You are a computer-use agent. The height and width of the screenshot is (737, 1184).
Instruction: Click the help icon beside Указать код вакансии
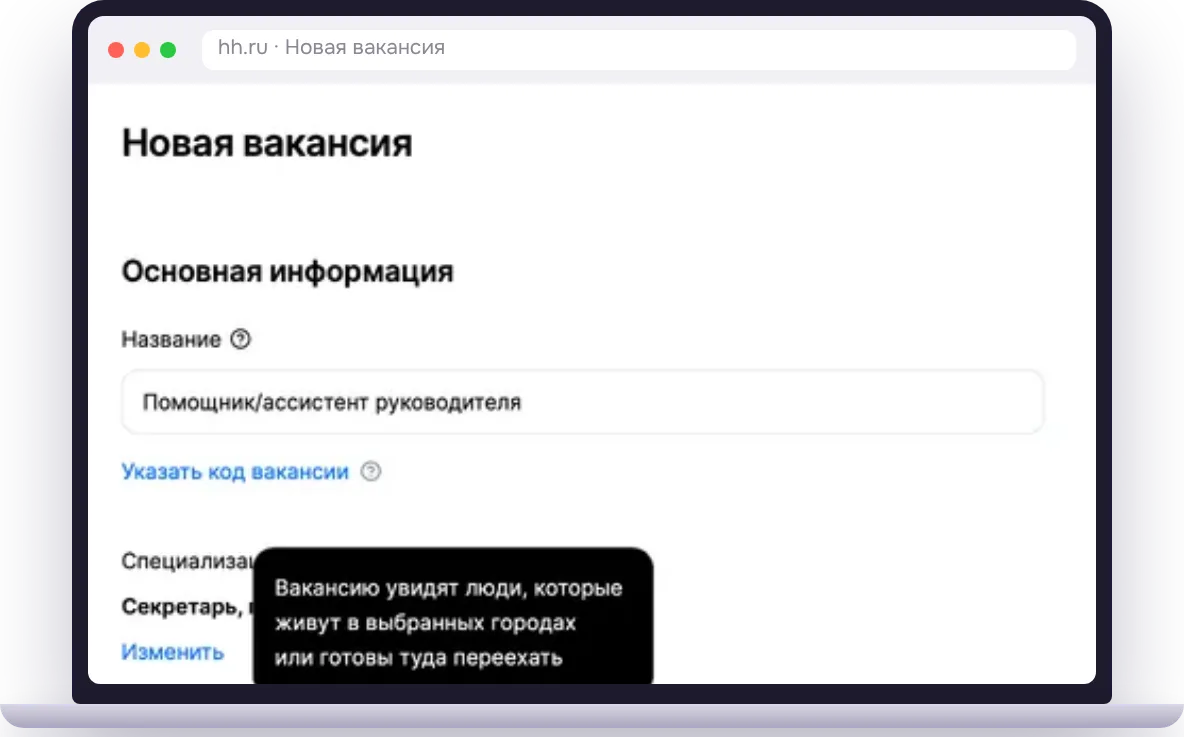tap(371, 472)
